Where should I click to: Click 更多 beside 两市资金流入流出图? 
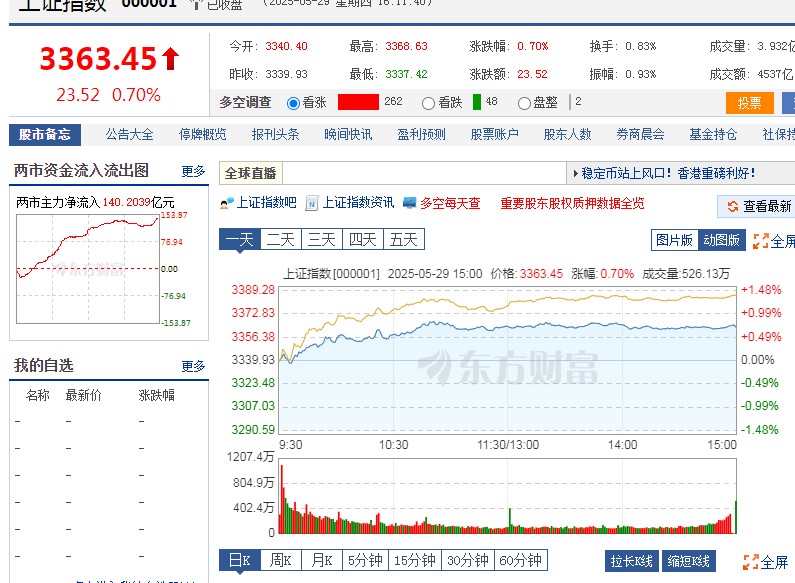coord(193,171)
